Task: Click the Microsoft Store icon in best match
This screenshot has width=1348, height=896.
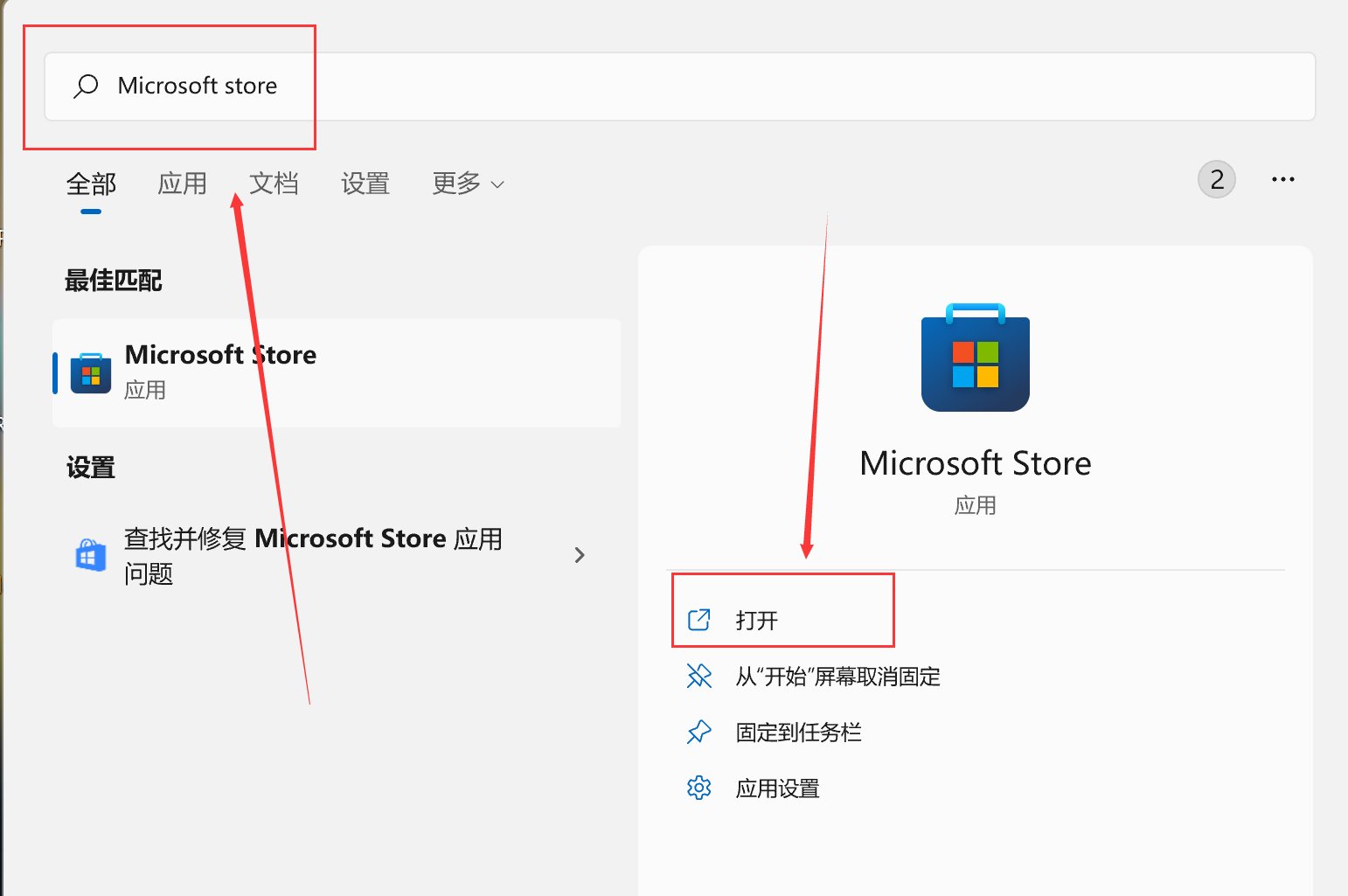Action: click(90, 372)
